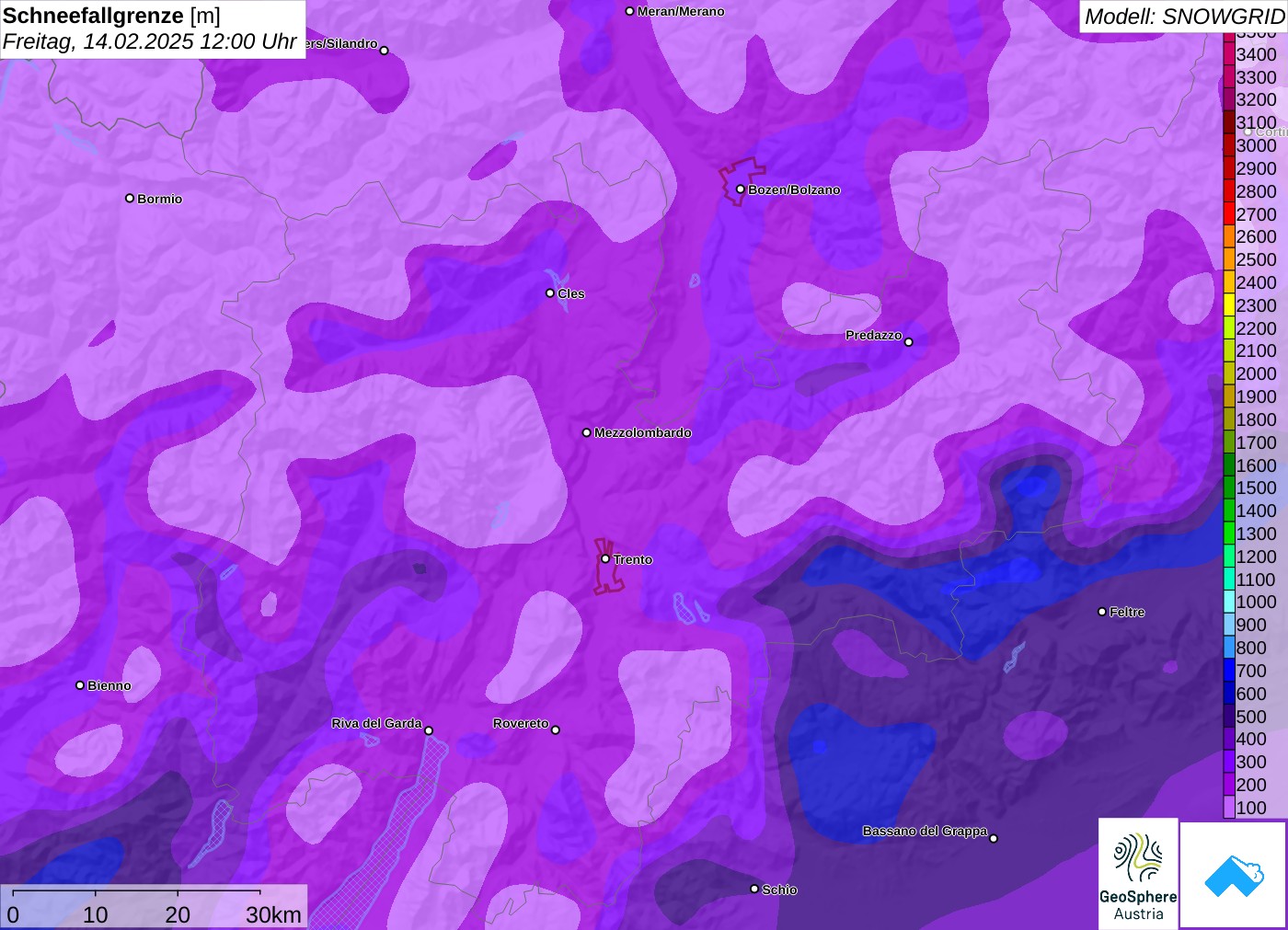Click the Silandro marker dot
Viewport: 1288px width, 930px height.
[x=385, y=51]
